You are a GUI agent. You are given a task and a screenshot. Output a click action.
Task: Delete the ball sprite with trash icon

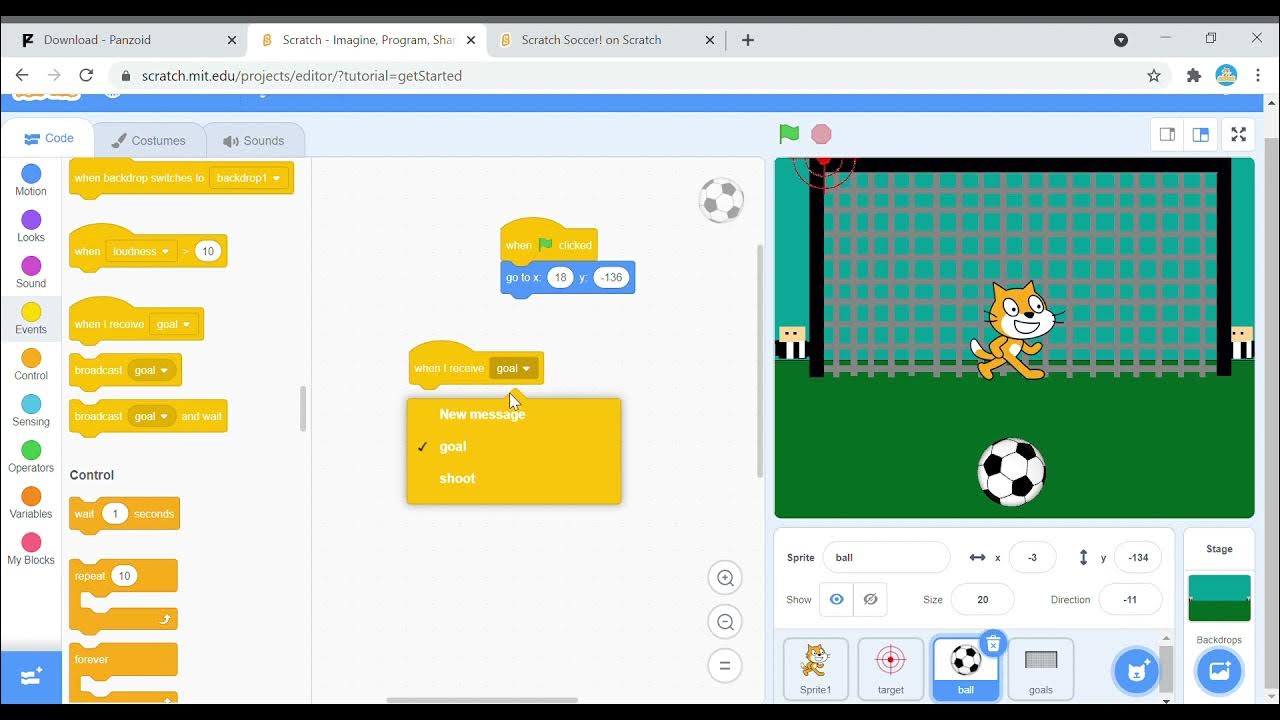point(993,644)
